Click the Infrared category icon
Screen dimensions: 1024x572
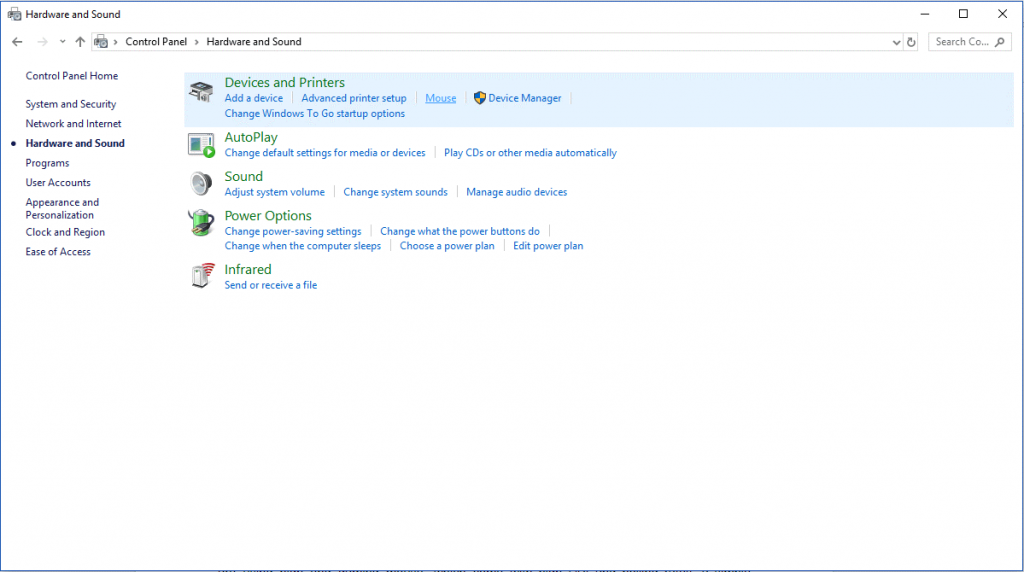point(202,276)
